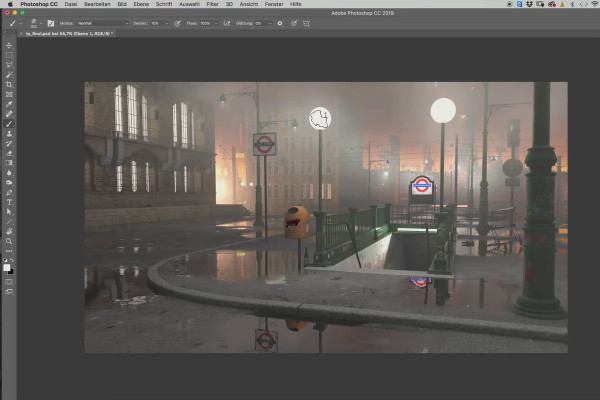Toggle Quick Mask mode
This screenshot has height=400, width=600.
click(9, 282)
